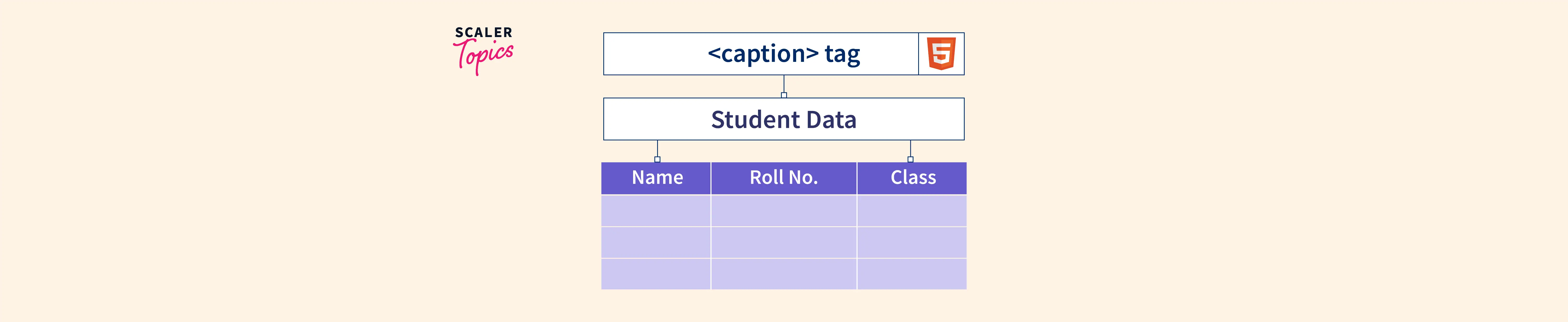Click connector square above the Class column
The width and height of the screenshot is (1568, 322).
click(x=911, y=160)
